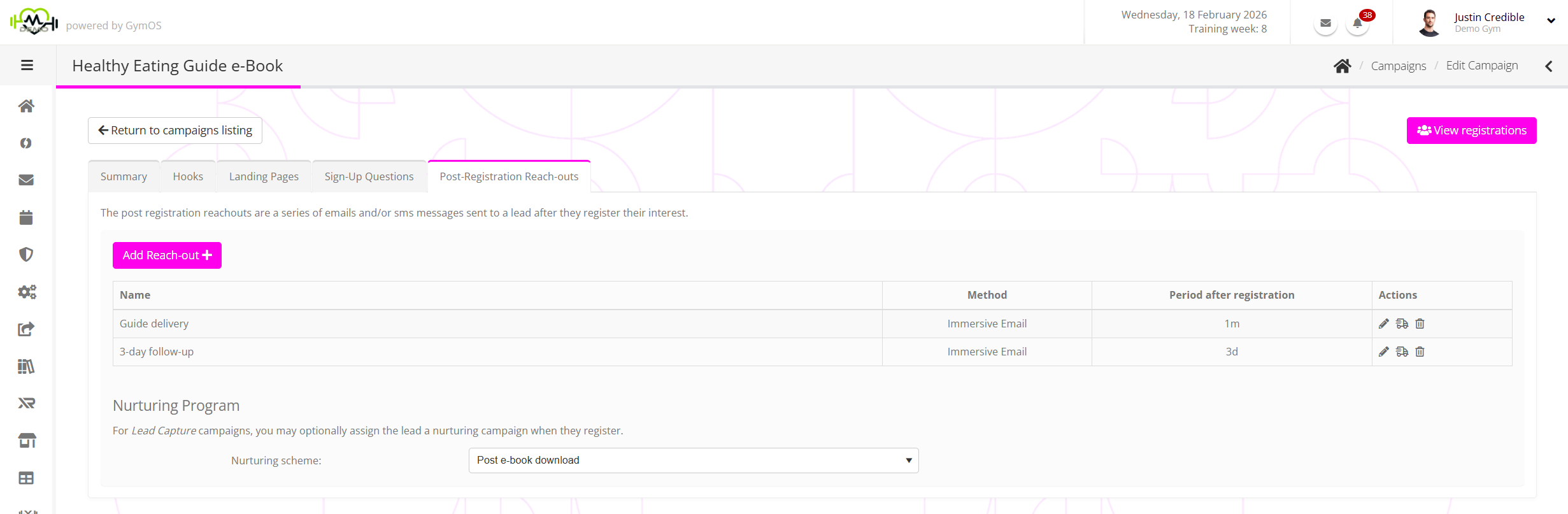Viewport: 1568px width, 514px height.
Task: Open the settings gears icon in sidebar
Action: (x=26, y=292)
